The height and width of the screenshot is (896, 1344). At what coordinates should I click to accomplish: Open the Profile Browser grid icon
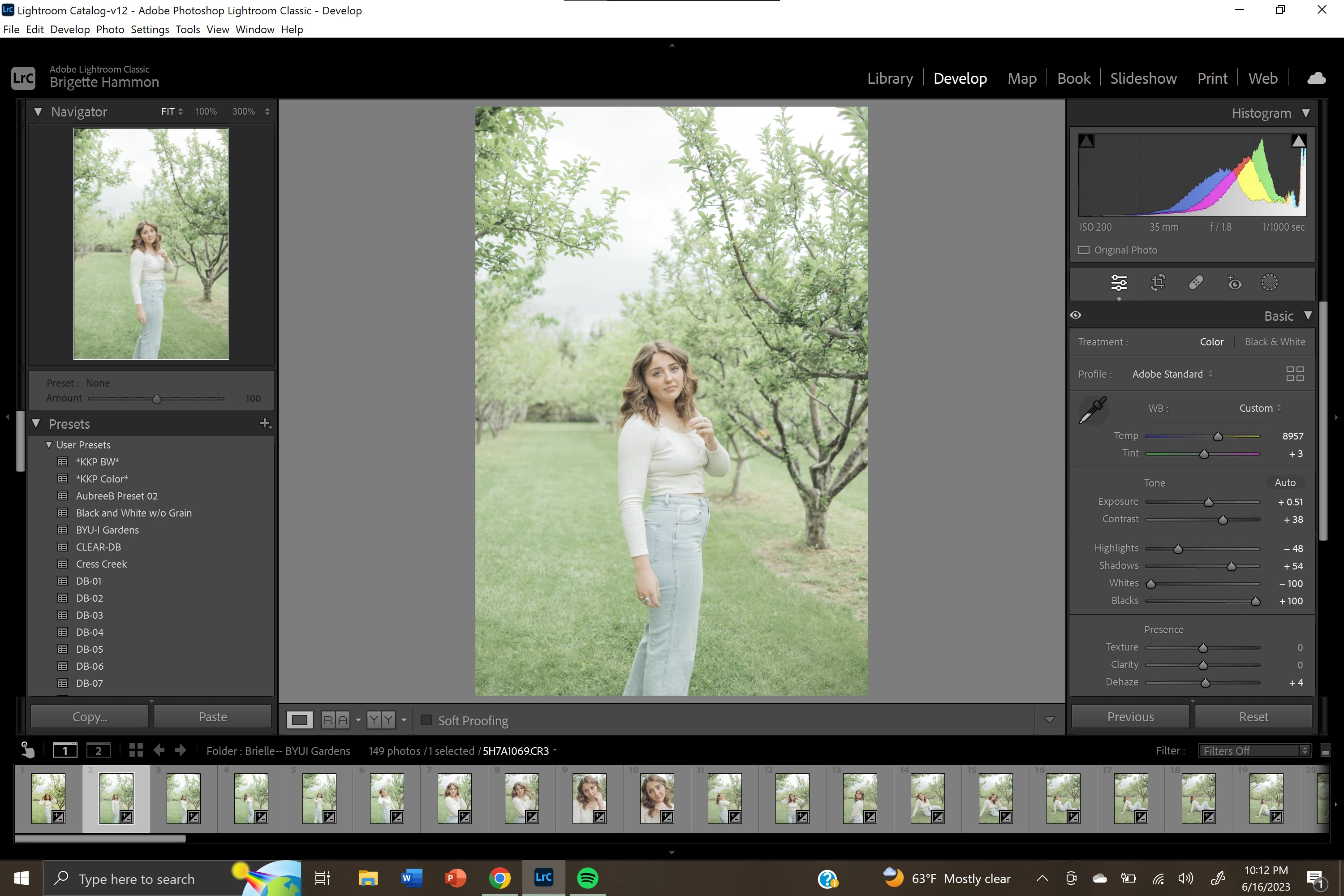[x=1294, y=374]
